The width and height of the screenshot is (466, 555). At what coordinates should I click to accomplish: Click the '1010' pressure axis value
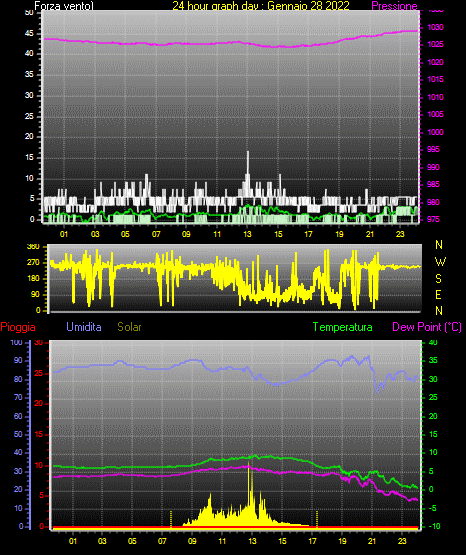point(435,97)
